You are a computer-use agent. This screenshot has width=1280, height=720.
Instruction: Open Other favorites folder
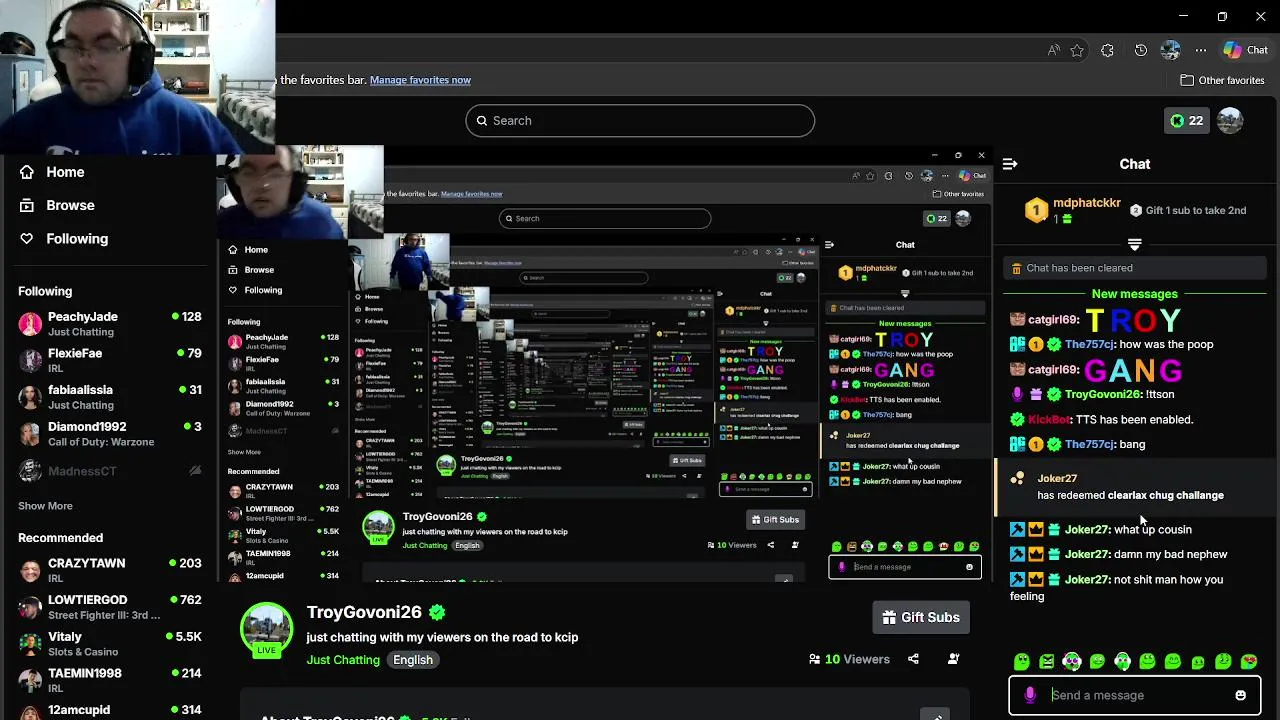[1222, 80]
